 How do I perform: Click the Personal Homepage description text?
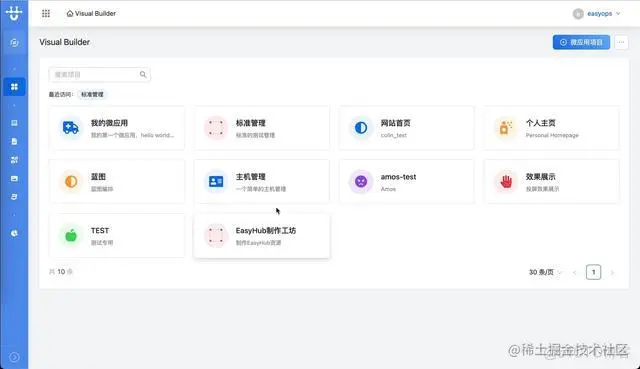point(552,135)
